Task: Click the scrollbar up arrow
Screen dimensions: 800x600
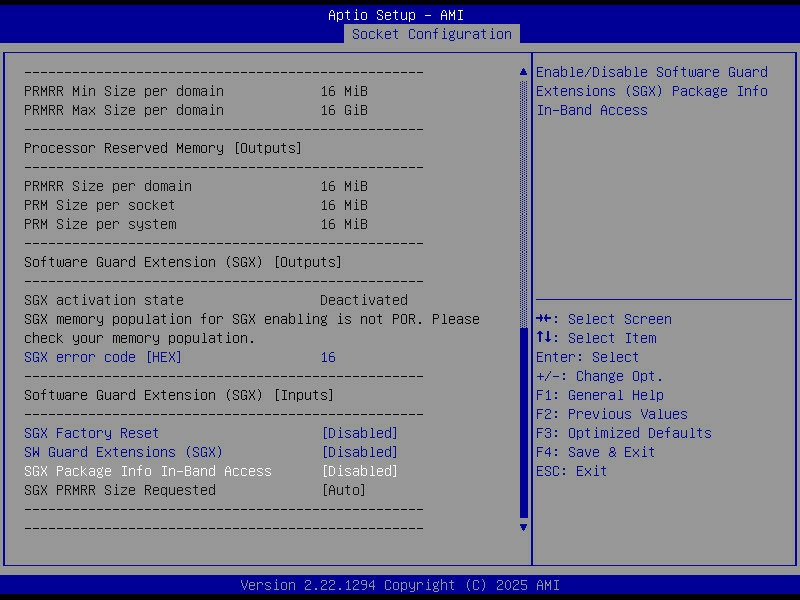Action: (x=523, y=72)
